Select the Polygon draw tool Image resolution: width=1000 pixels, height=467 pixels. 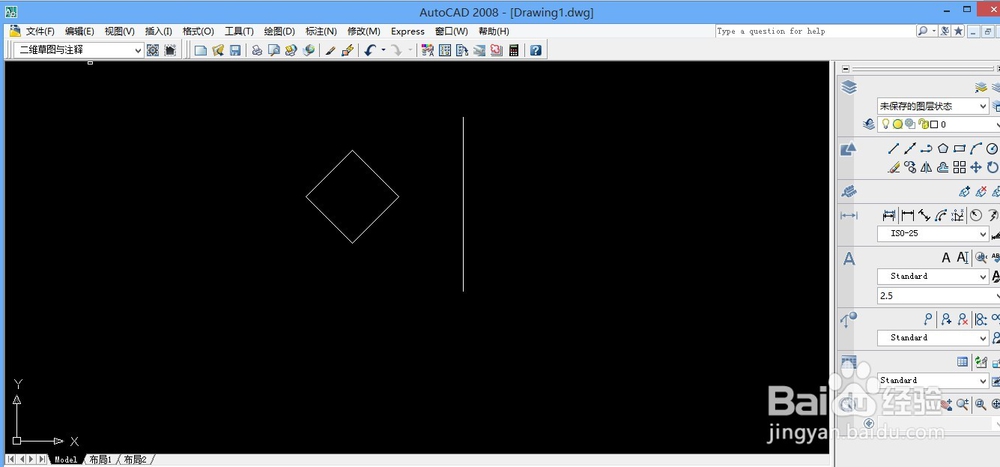tap(943, 149)
